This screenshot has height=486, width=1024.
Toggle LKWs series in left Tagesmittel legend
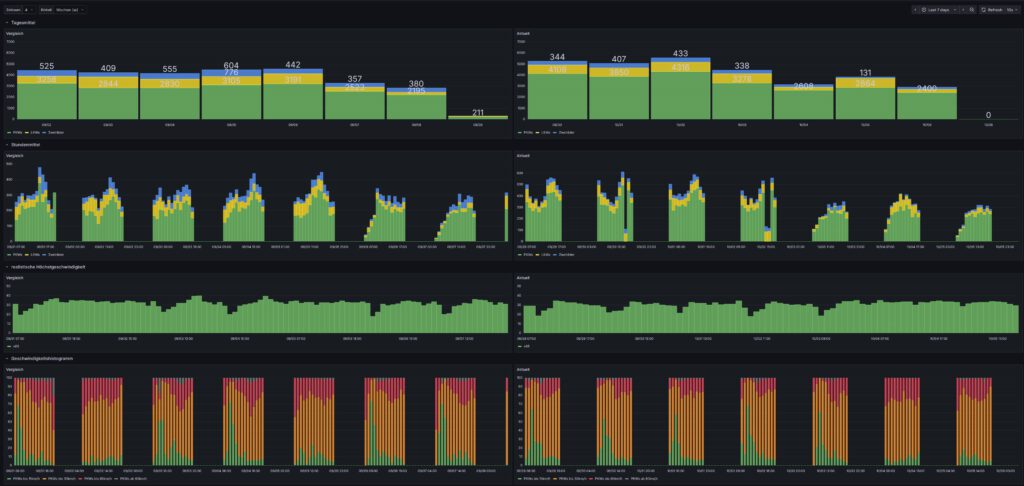32,131
